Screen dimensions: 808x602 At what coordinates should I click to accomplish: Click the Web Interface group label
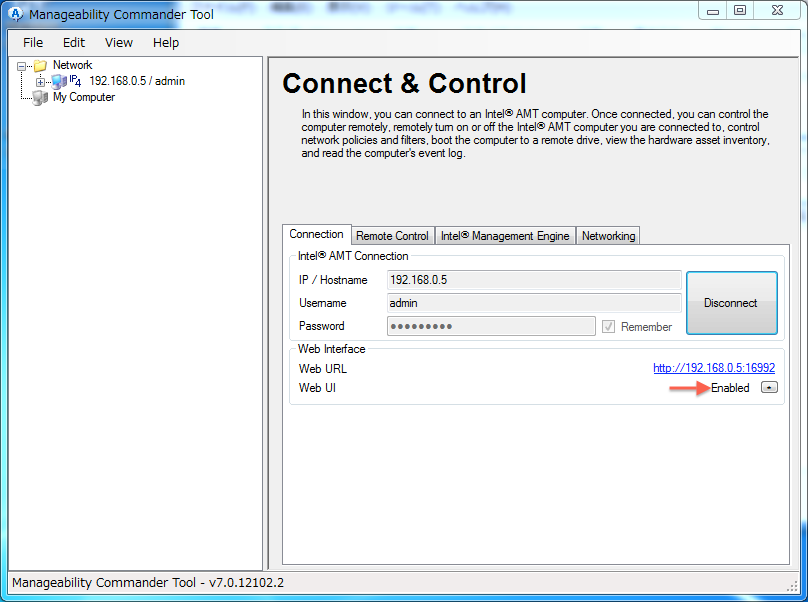click(331, 349)
